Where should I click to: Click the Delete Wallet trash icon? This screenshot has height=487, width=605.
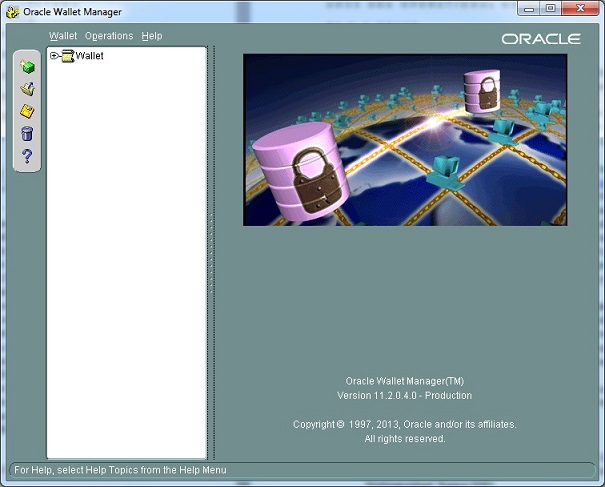pos(27,134)
